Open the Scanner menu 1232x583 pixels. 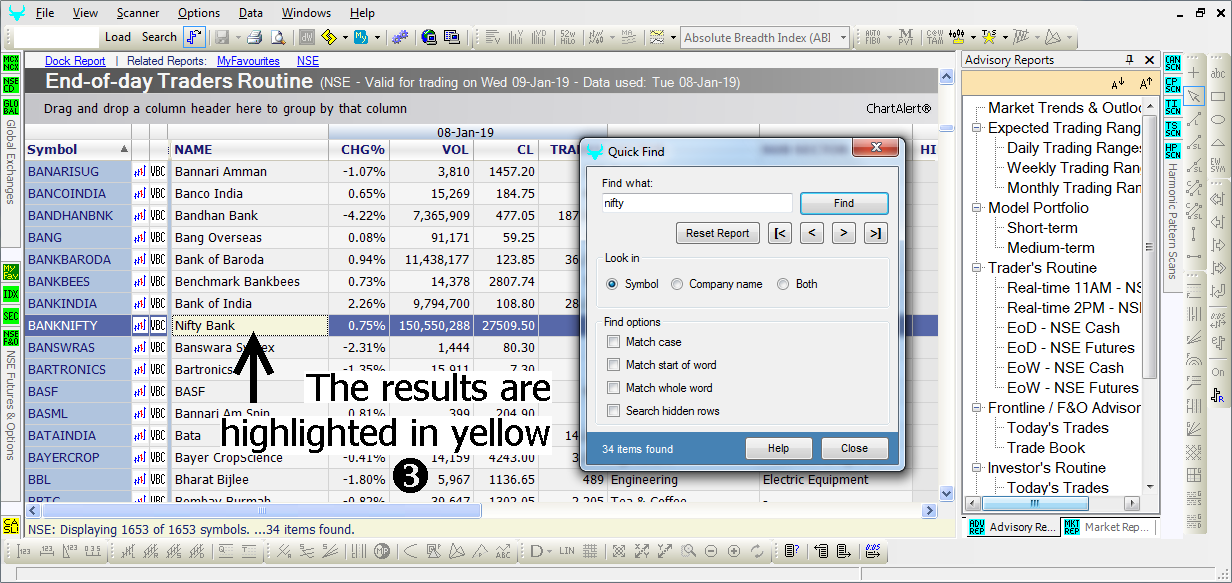click(x=138, y=13)
